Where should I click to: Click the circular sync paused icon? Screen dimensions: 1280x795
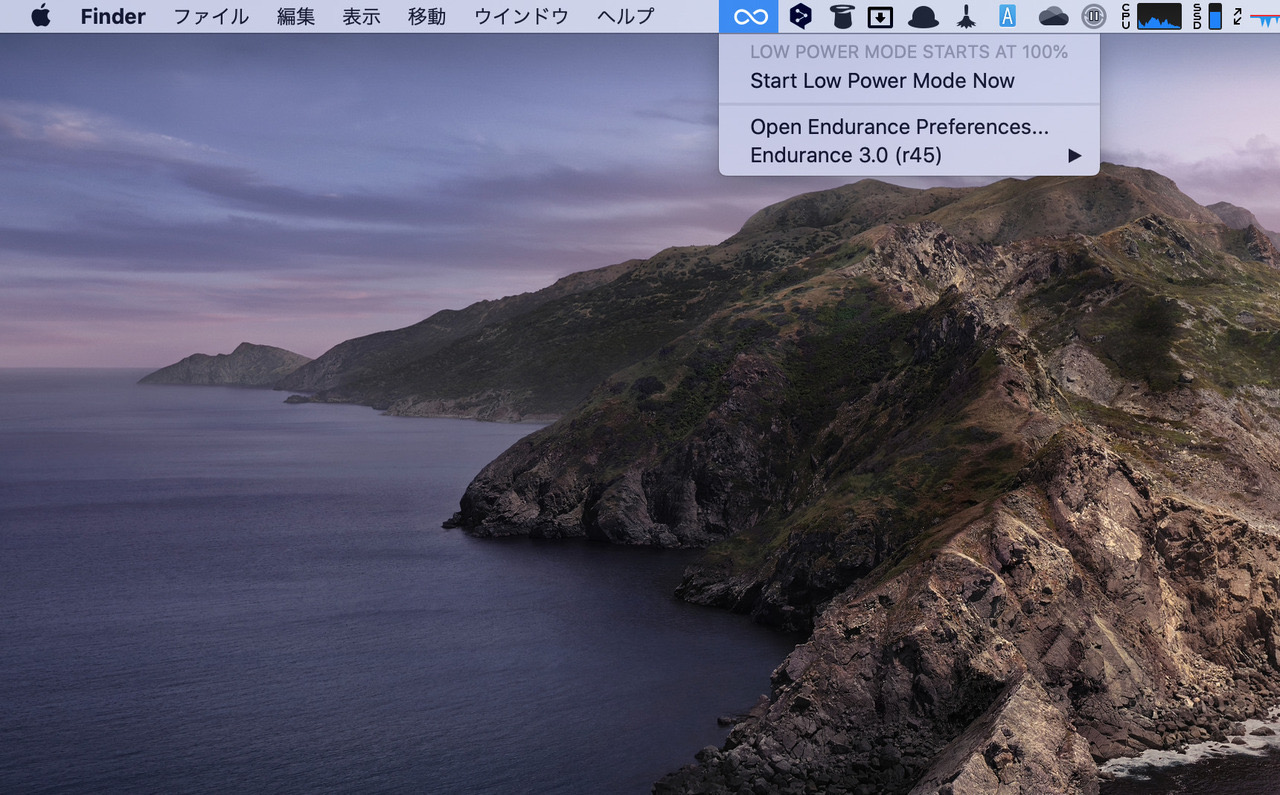tap(1094, 16)
